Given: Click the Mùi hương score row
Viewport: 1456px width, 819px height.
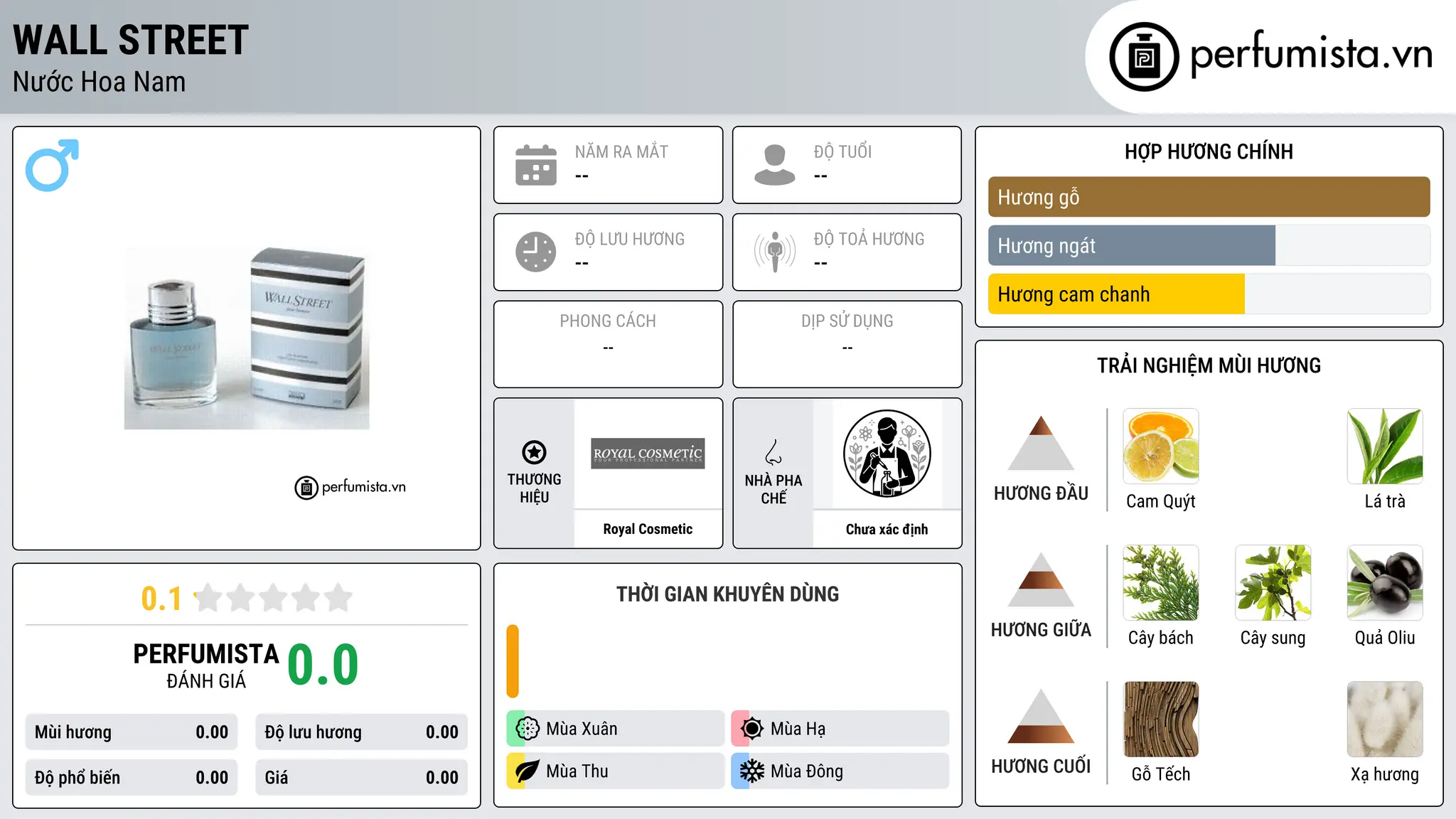Looking at the screenshot, I should [132, 732].
